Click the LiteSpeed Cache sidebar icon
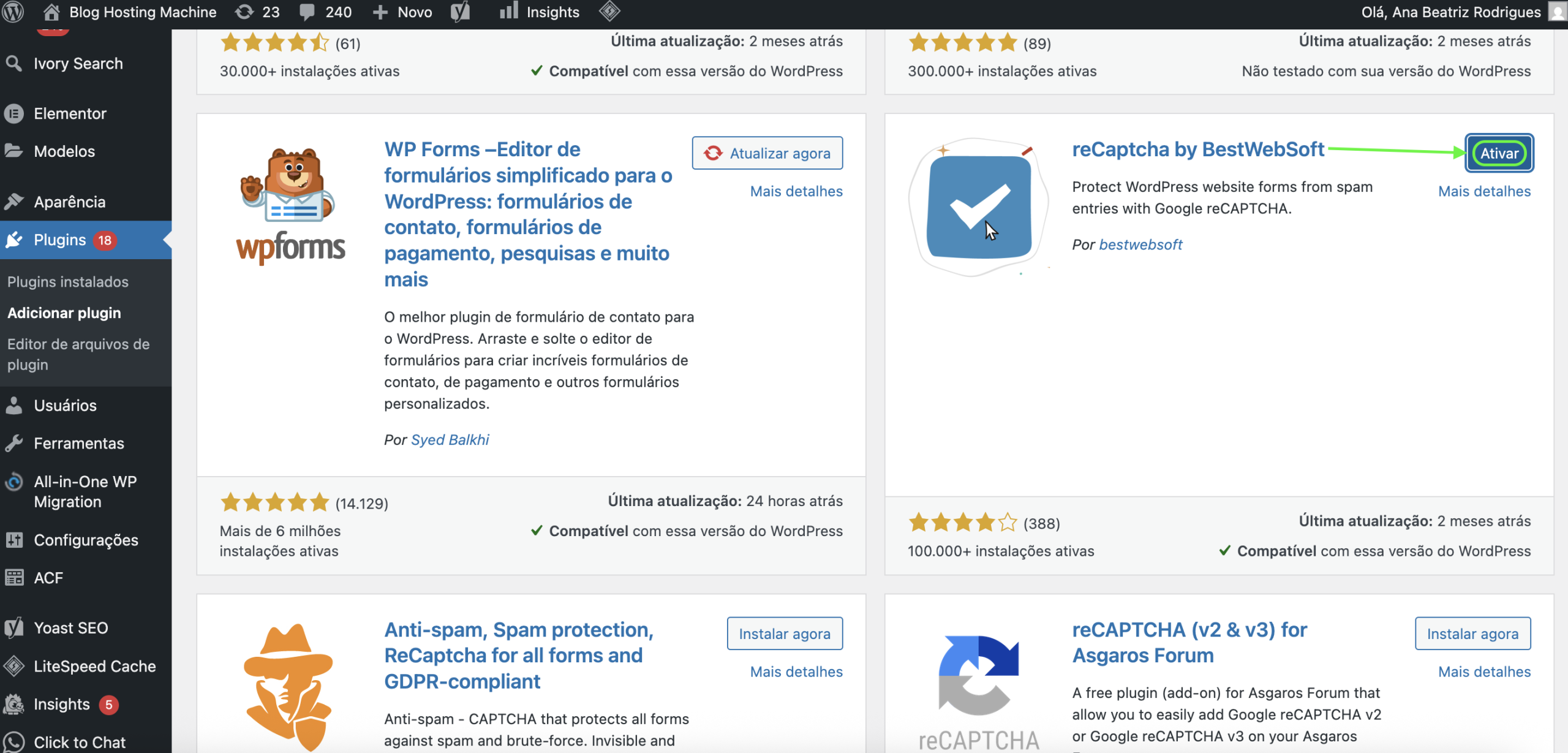Image resolution: width=1568 pixels, height=753 pixels. [13, 666]
